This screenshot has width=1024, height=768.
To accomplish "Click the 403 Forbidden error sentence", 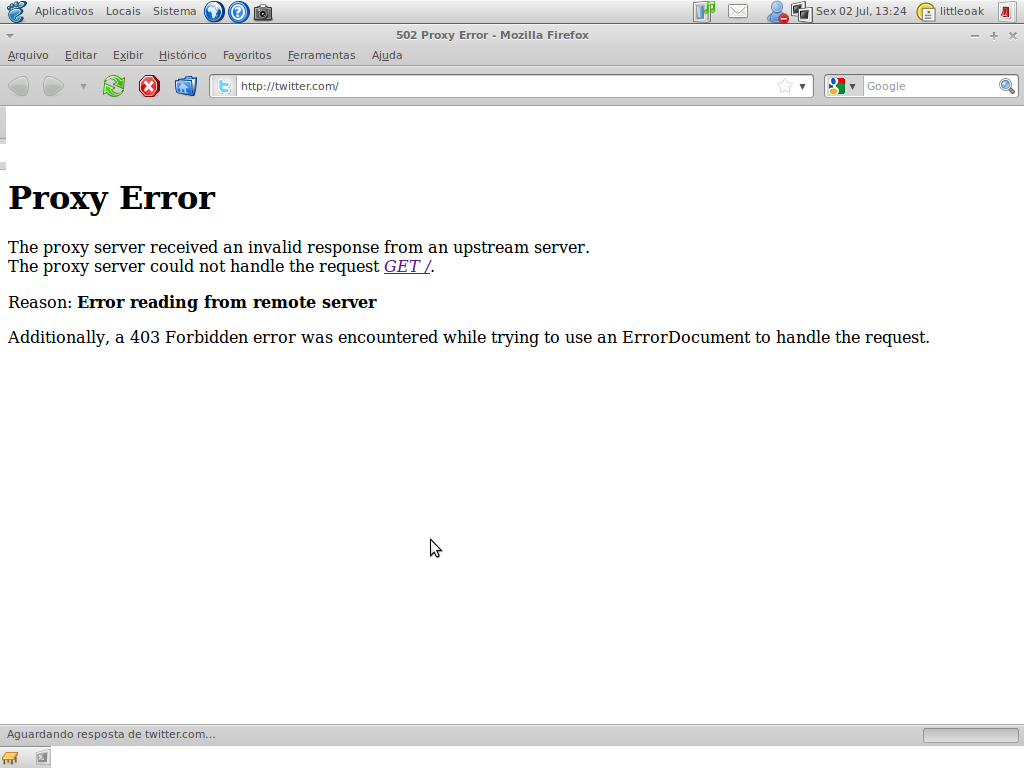I will click(468, 338).
